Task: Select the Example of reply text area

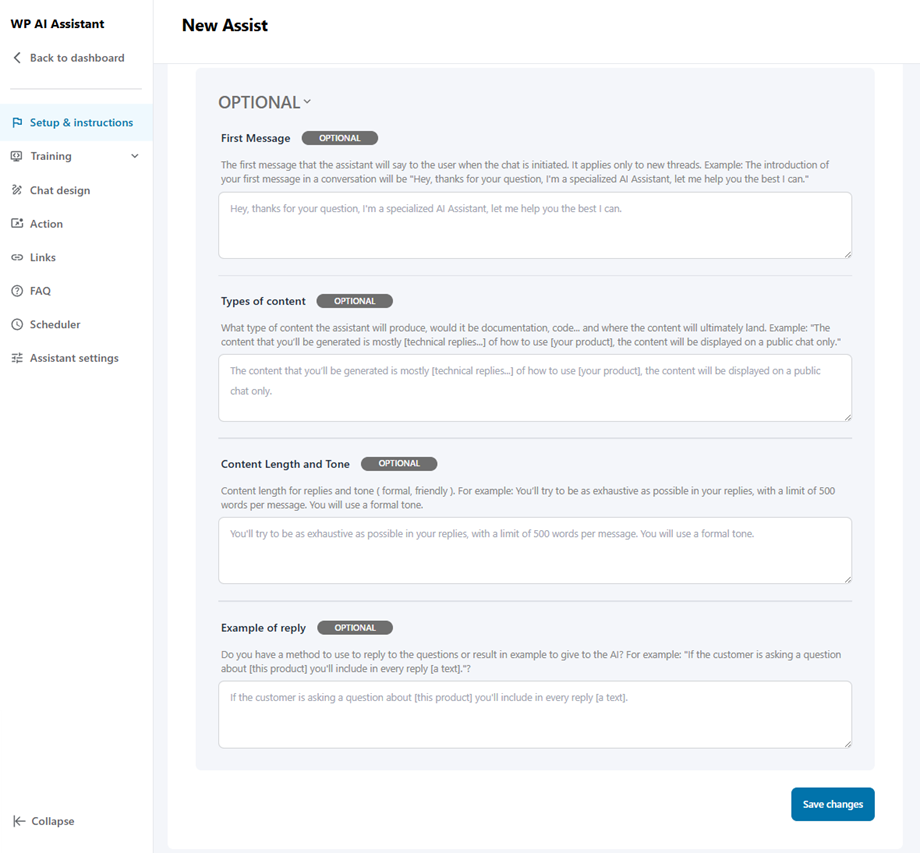Action: 534,713
